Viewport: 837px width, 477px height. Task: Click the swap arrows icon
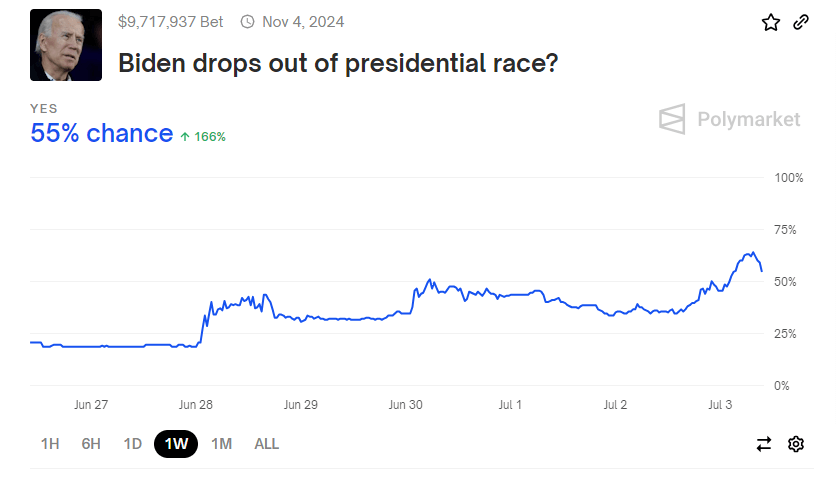pos(764,444)
